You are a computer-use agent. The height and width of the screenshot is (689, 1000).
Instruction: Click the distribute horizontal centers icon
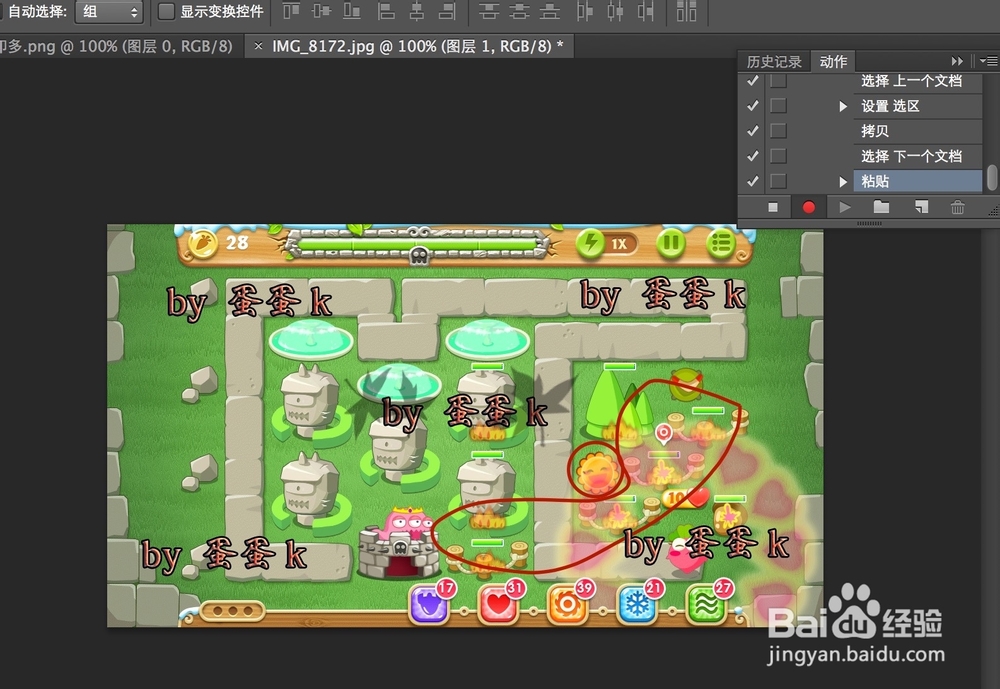(x=615, y=11)
